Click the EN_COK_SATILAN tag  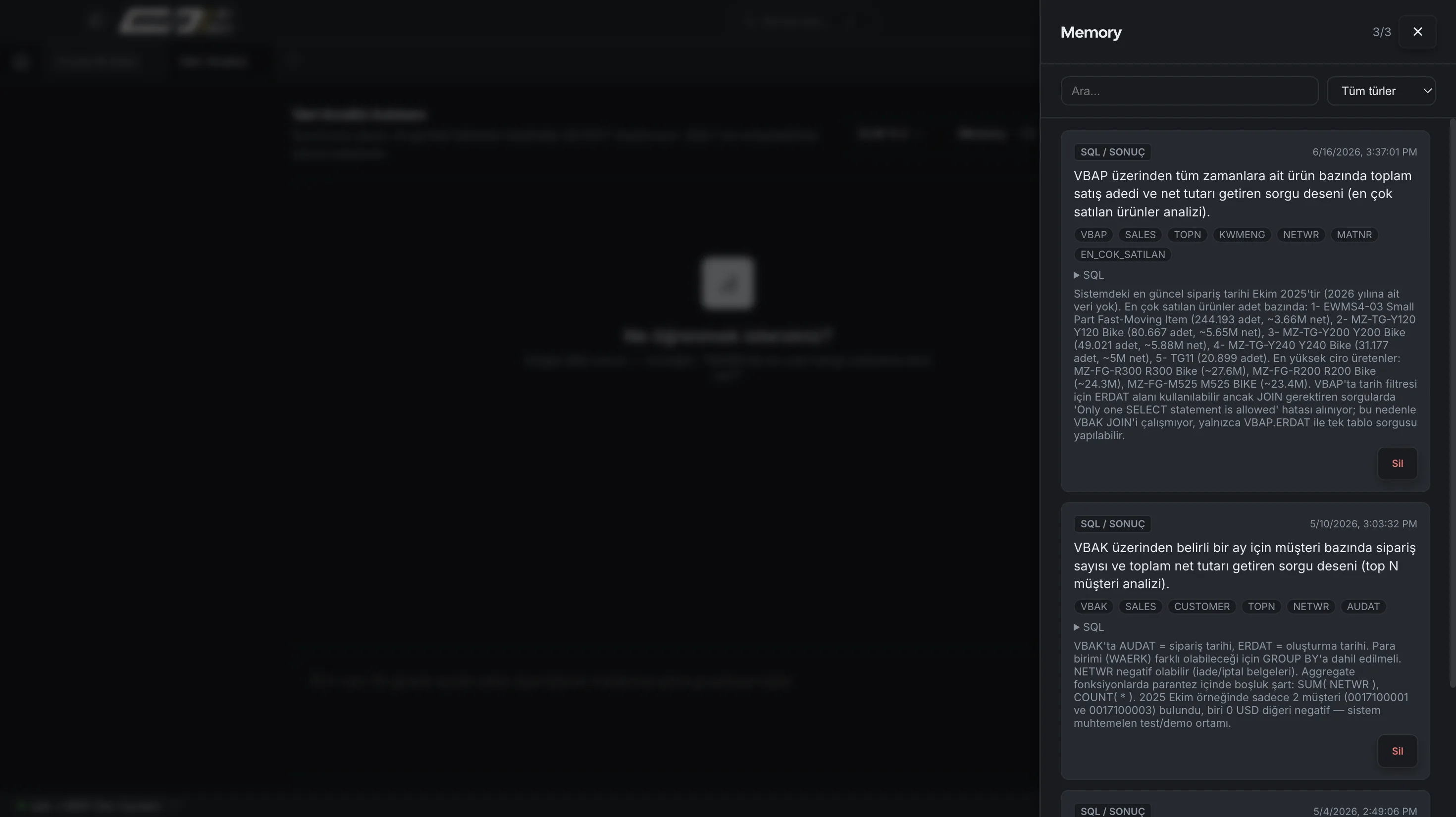(1123, 255)
